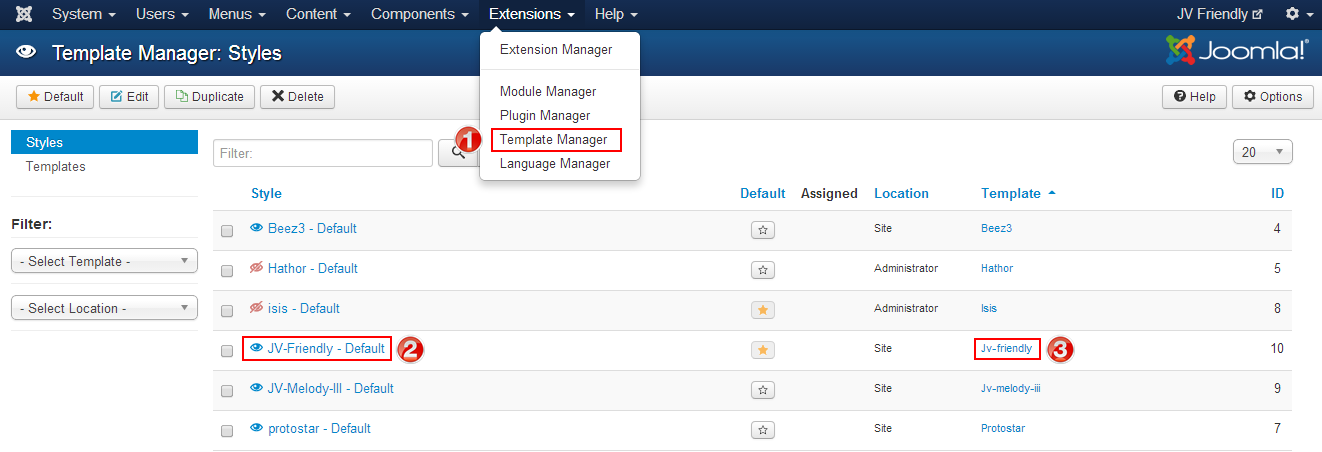Open the protostar - Default style link
Image resolution: width=1322 pixels, height=452 pixels.
[x=319, y=428]
